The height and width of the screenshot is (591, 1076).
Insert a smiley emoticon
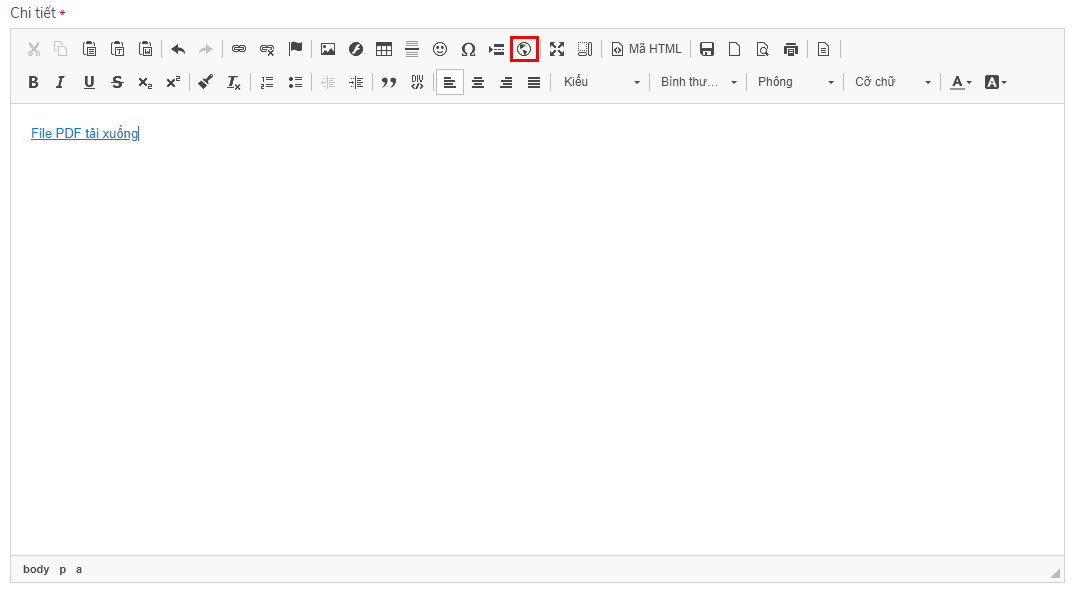(440, 49)
